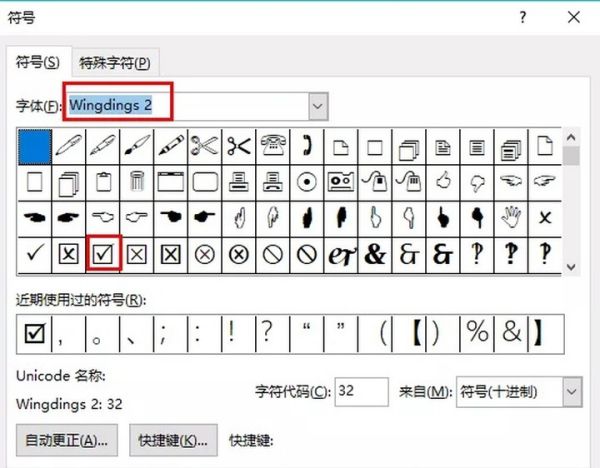Click the Wingdings 2 font name field
This screenshot has width=600, height=468.
click(189, 106)
